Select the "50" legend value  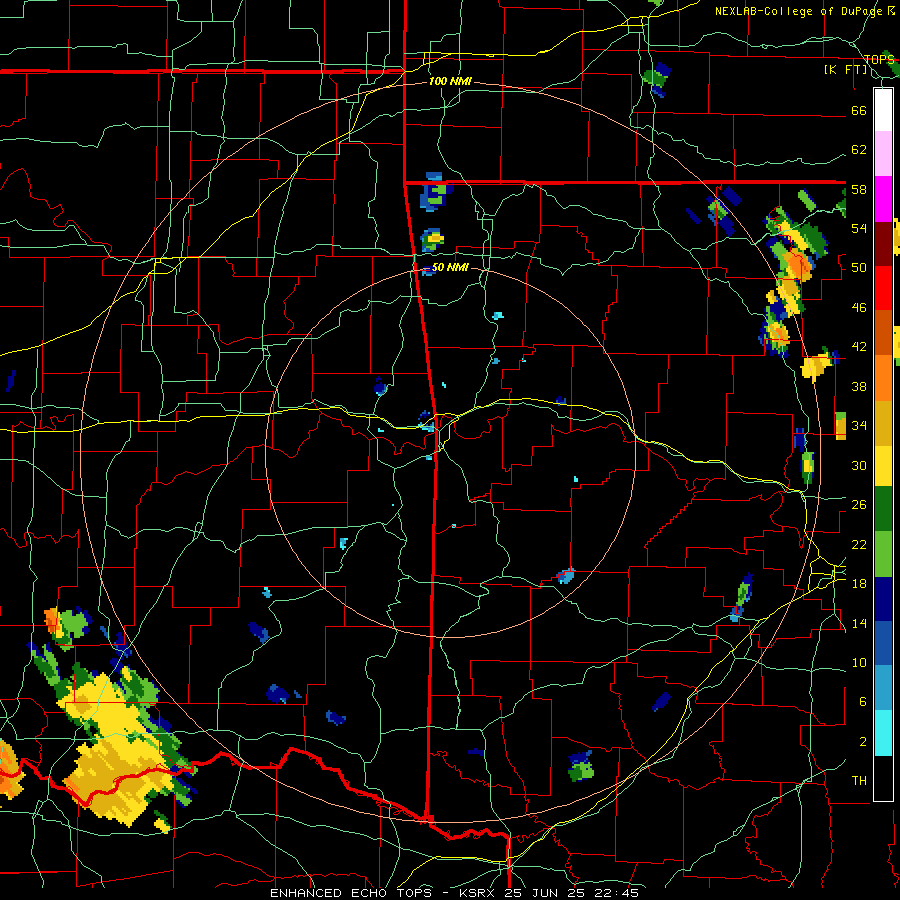(x=859, y=267)
